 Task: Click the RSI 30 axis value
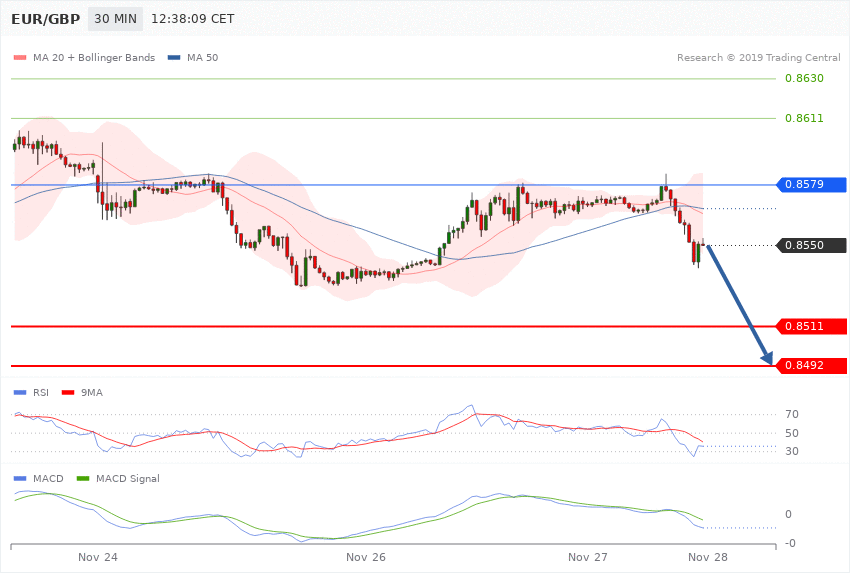tap(791, 451)
